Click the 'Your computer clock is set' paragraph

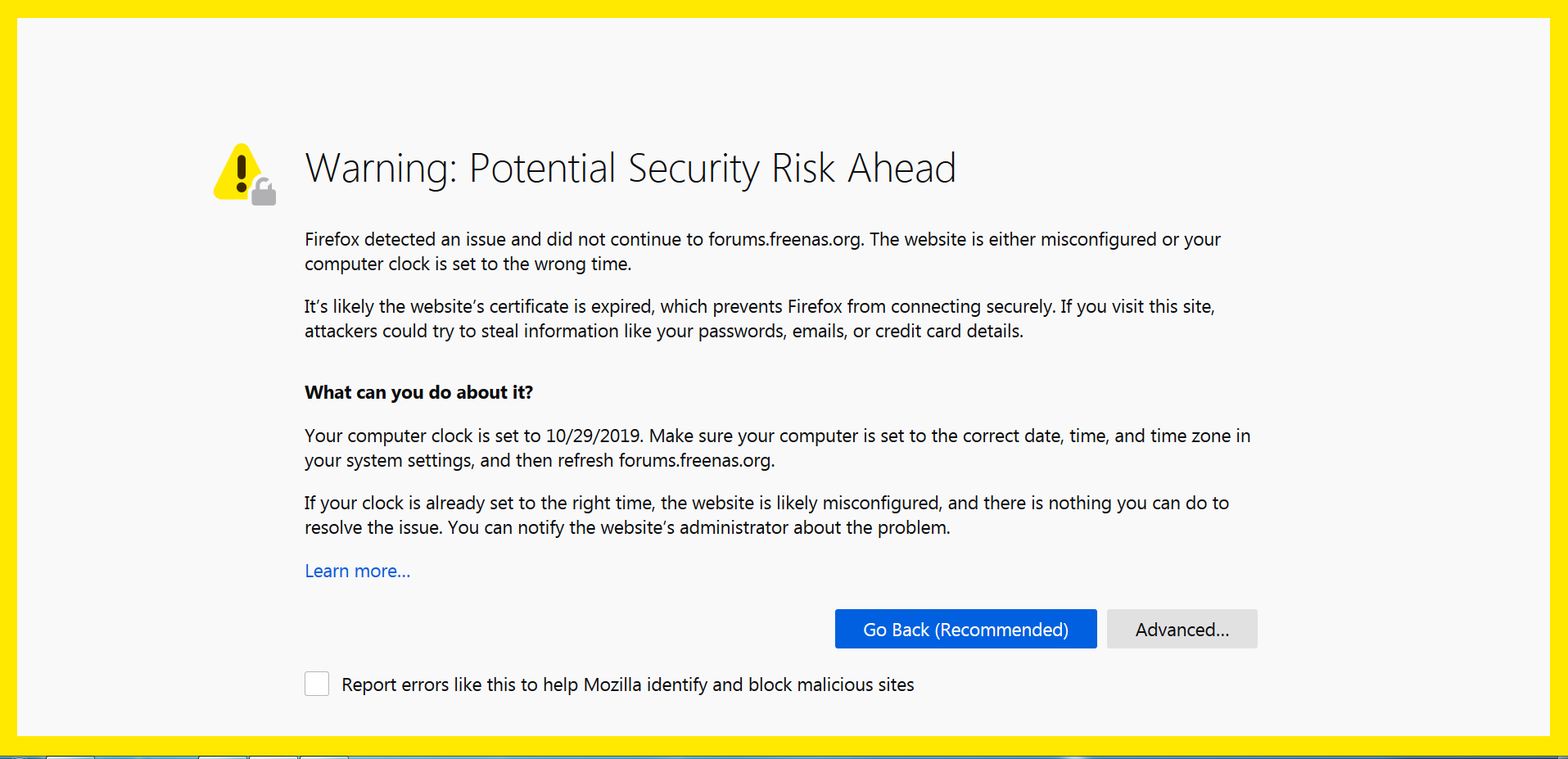[776, 448]
